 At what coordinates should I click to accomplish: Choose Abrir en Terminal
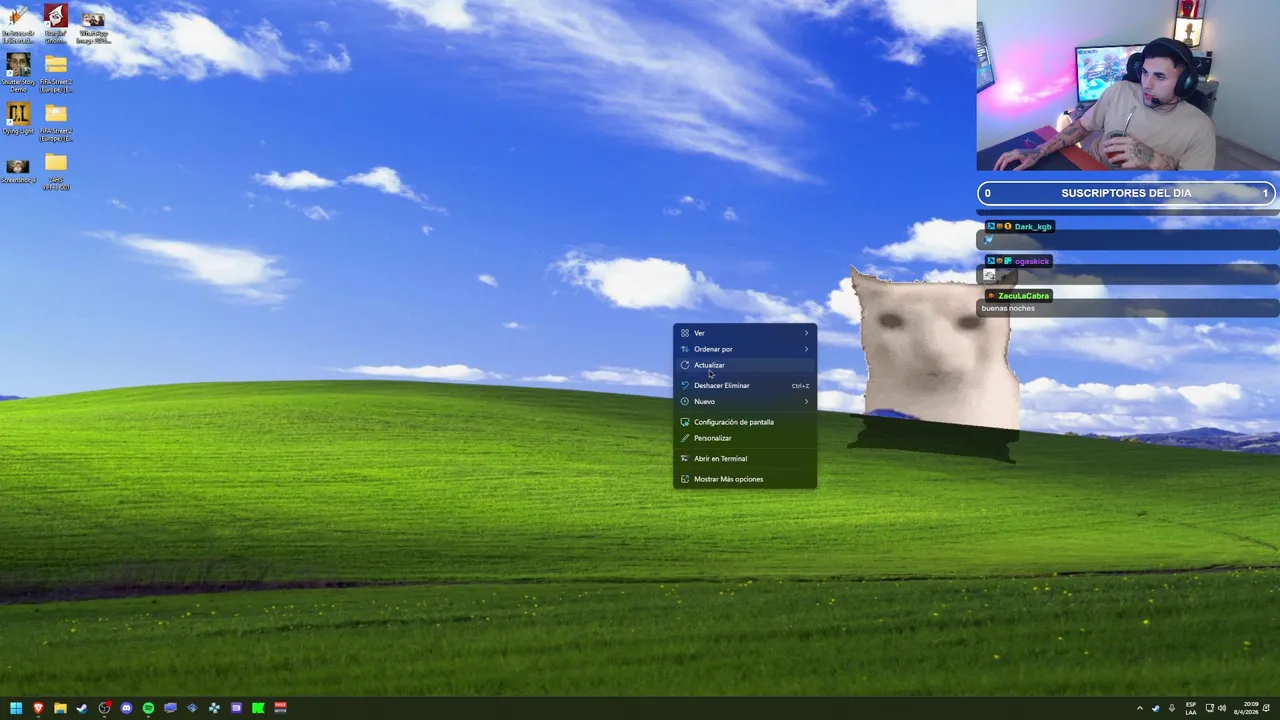coord(745,458)
